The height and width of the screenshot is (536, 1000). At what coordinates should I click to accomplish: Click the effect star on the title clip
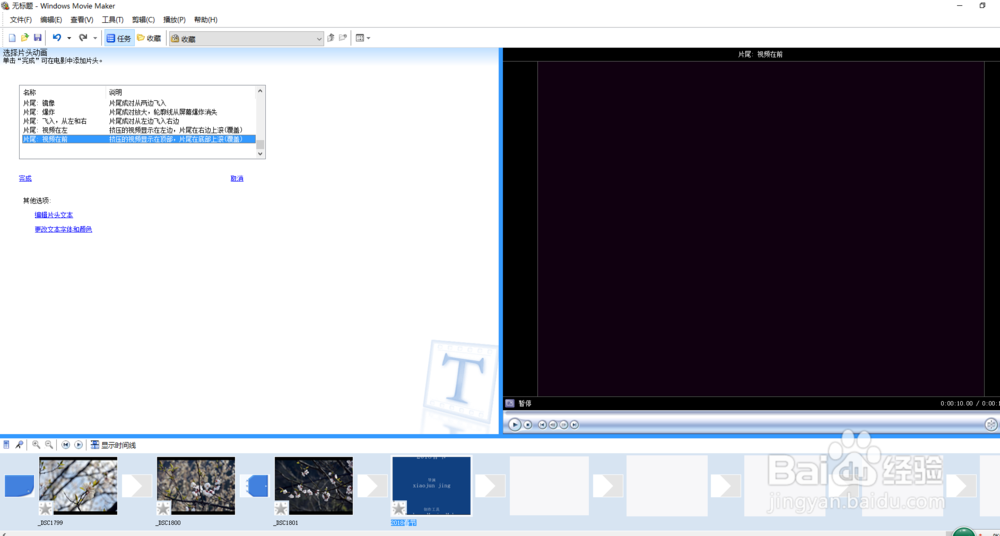click(399, 508)
